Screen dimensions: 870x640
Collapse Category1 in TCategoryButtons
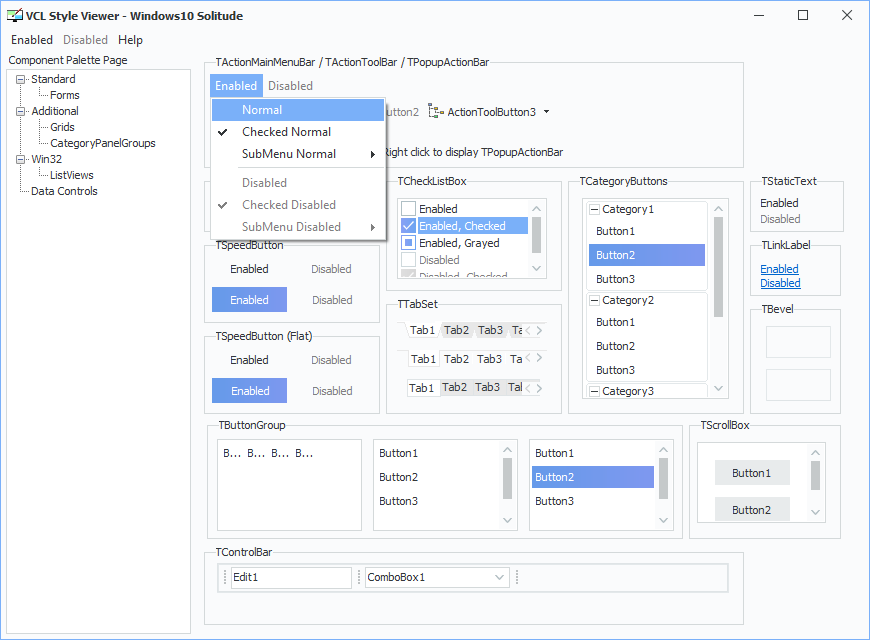594,209
